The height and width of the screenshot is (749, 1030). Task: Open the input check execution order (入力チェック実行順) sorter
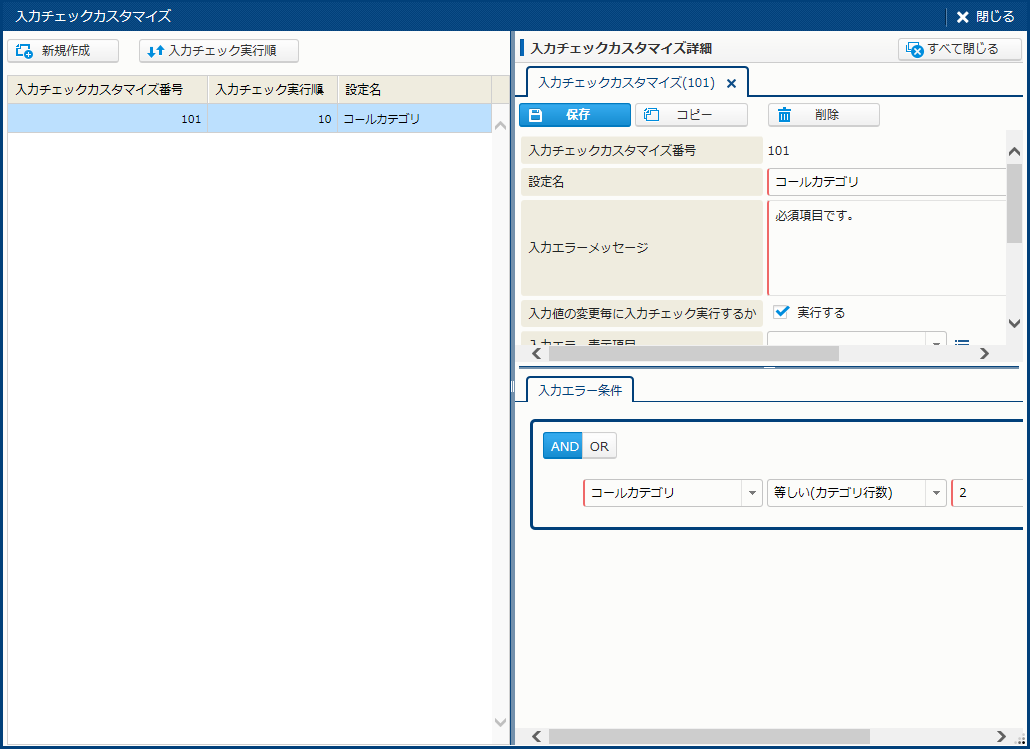click(219, 51)
